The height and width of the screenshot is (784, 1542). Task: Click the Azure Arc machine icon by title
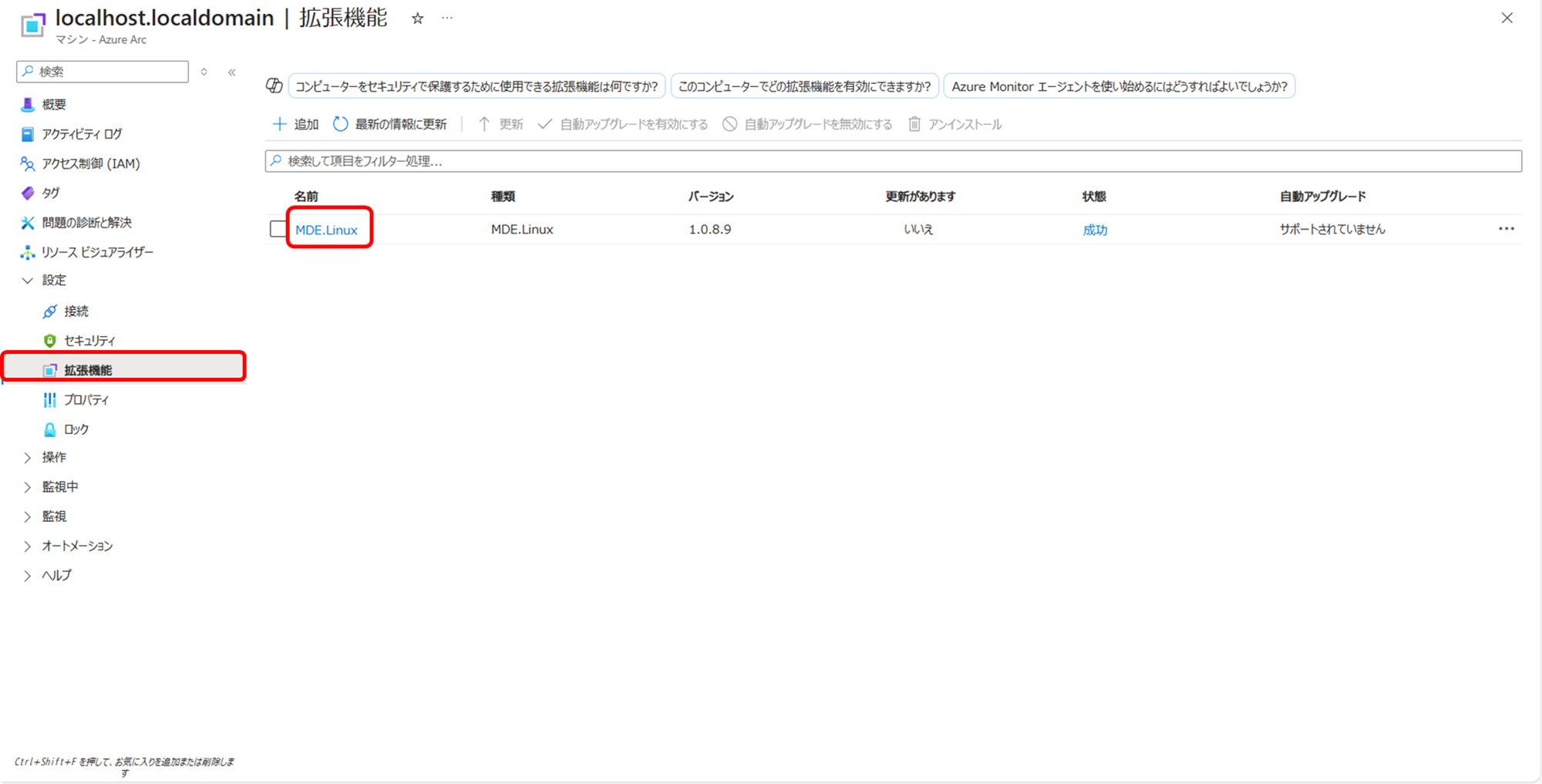32,25
